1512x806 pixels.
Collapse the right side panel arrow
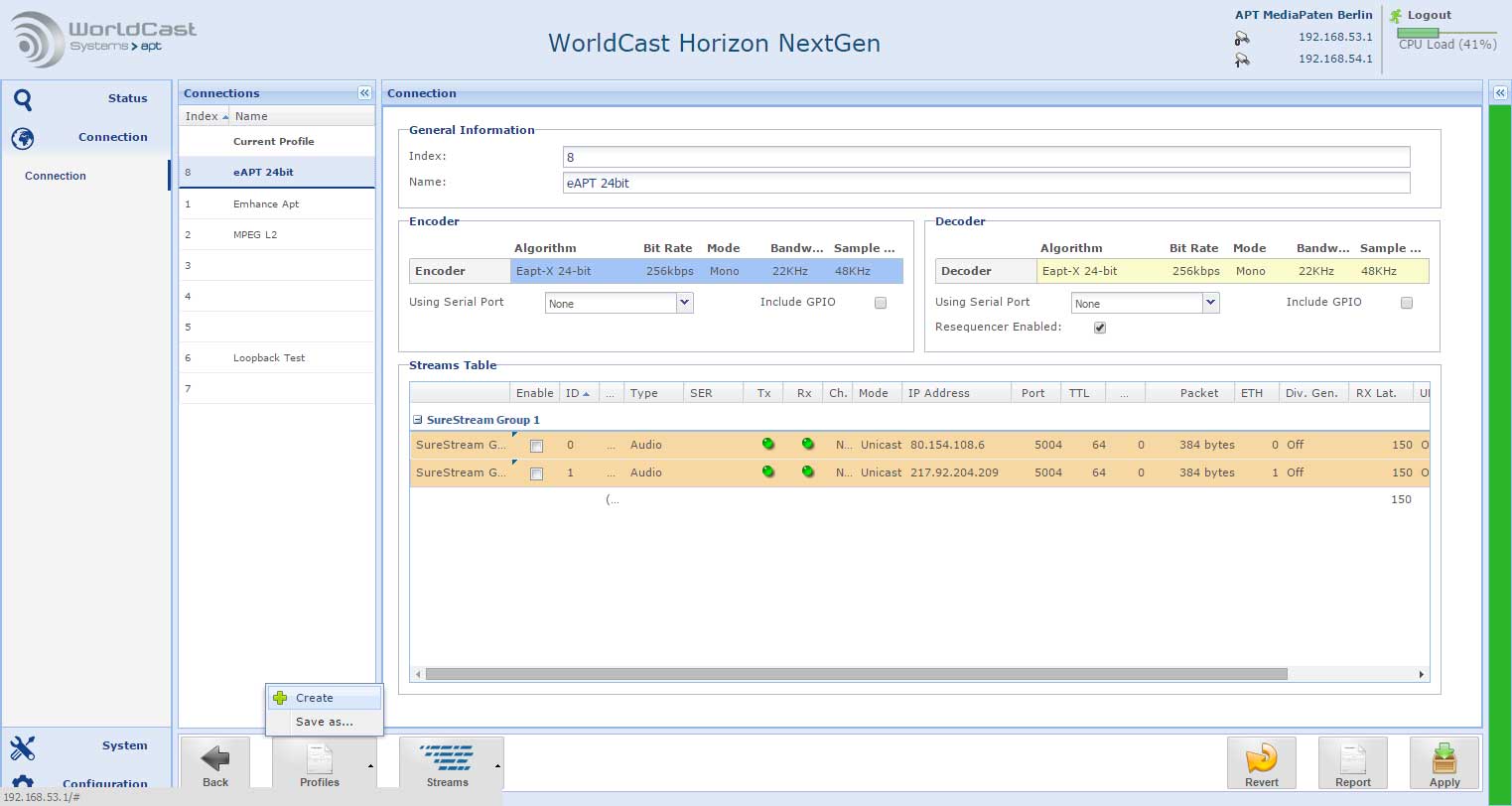pyautogui.click(x=1500, y=92)
